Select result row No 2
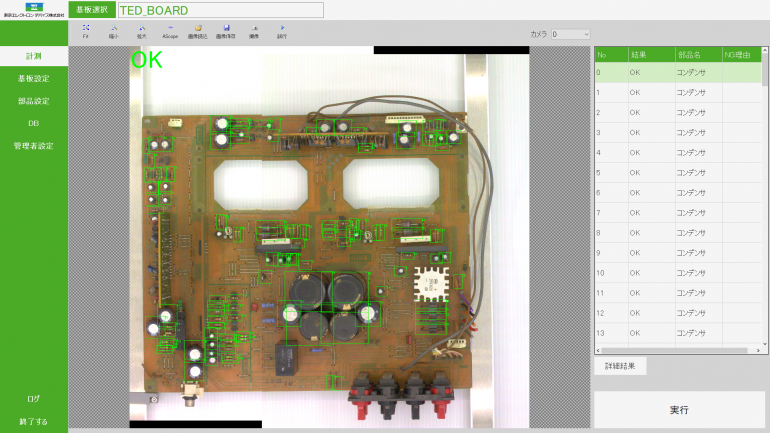770x433 pixels. 678,112
